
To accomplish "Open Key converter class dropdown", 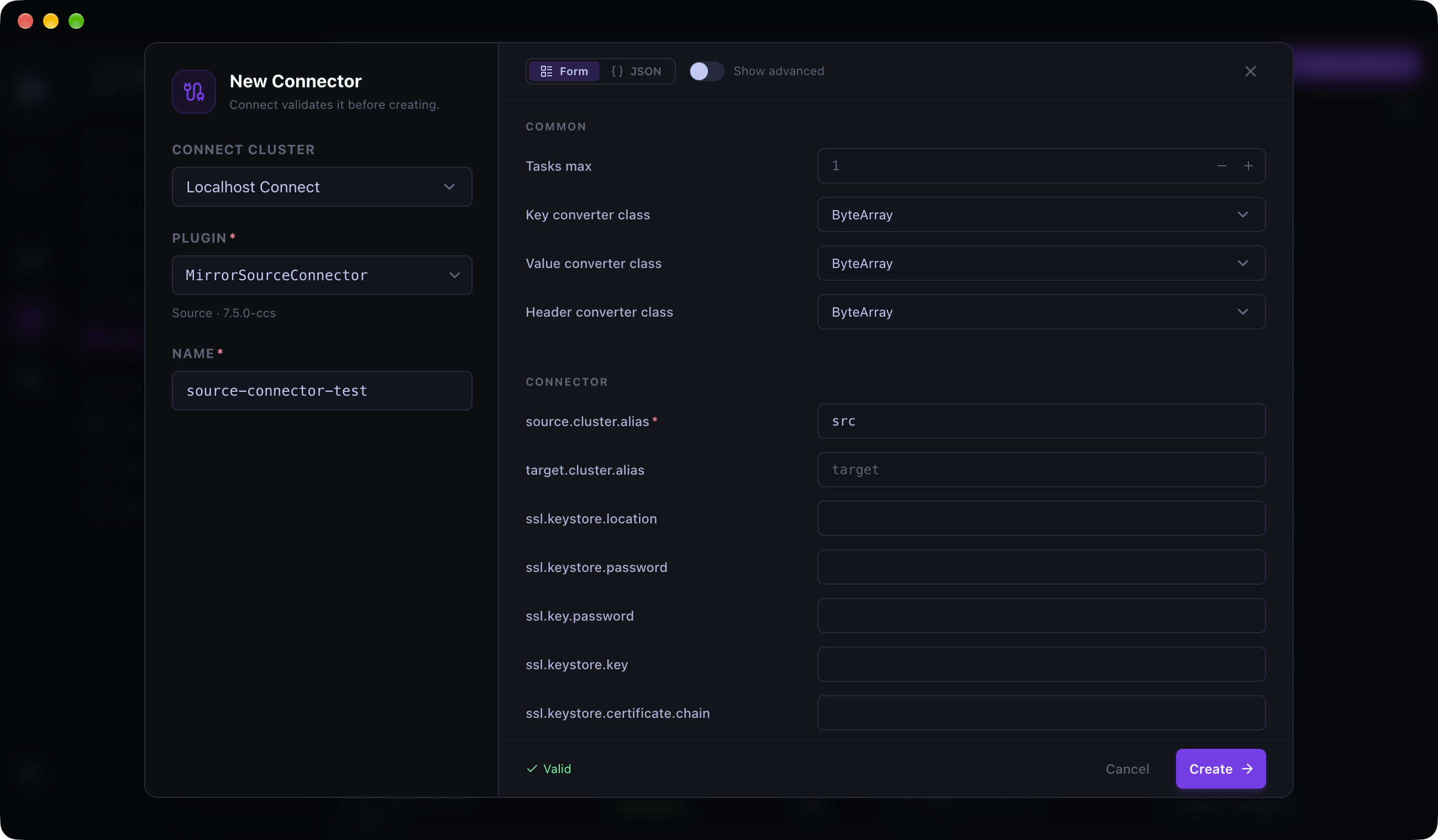I will [x=1041, y=214].
